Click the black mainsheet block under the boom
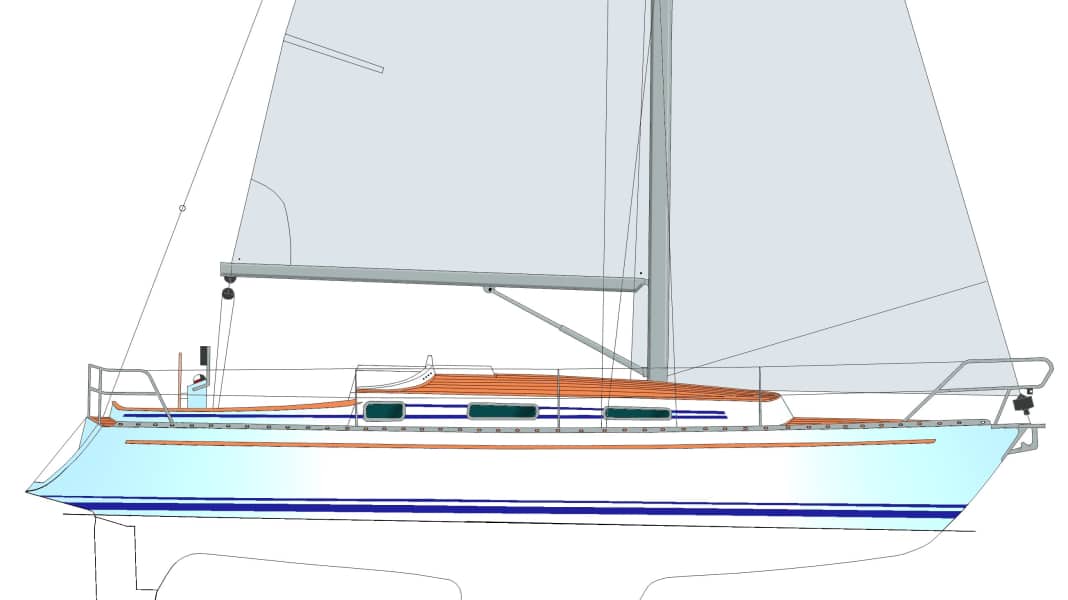 227,294
